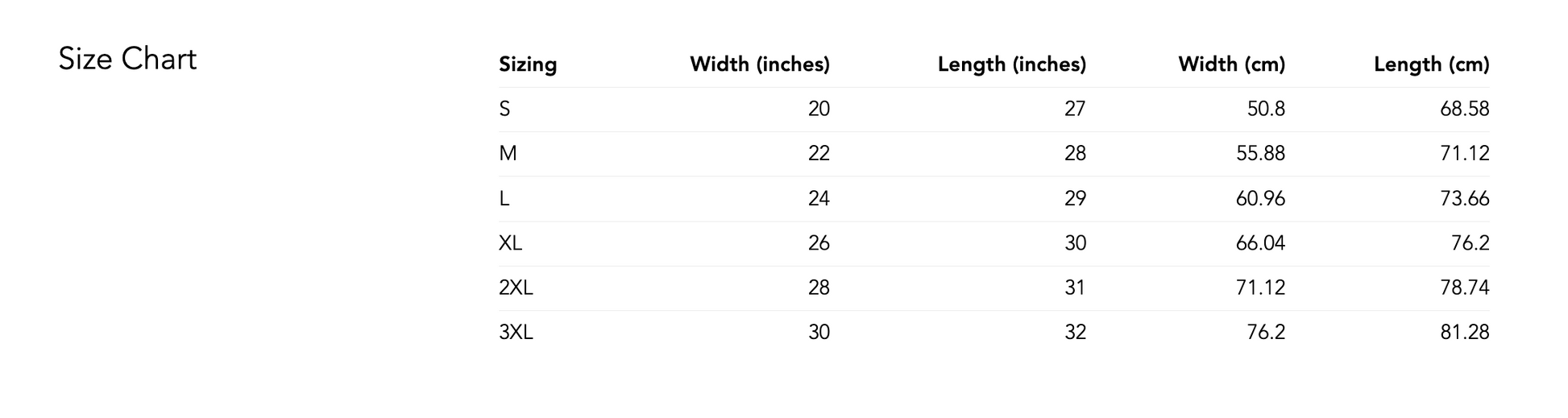Viewport: 1568px width, 418px height.
Task: Click the 78.74 length value for 2XL
Action: [1465, 288]
